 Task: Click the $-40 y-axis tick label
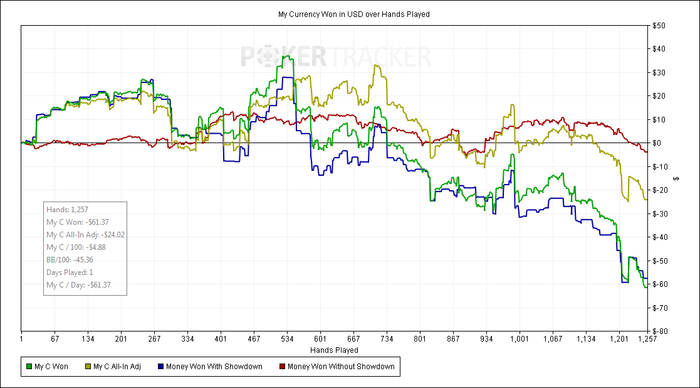pos(660,237)
